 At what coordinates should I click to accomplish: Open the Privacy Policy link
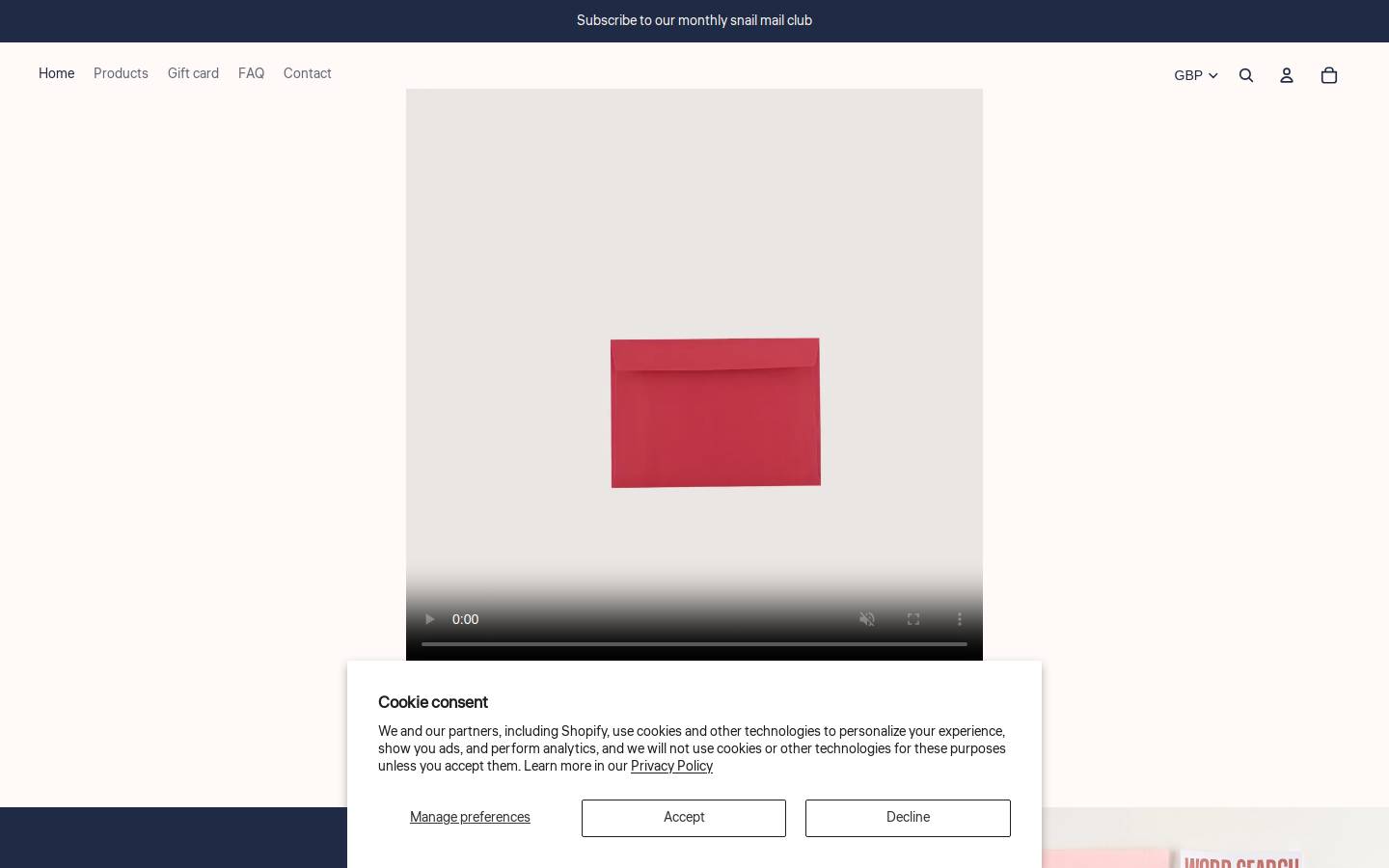[671, 767]
